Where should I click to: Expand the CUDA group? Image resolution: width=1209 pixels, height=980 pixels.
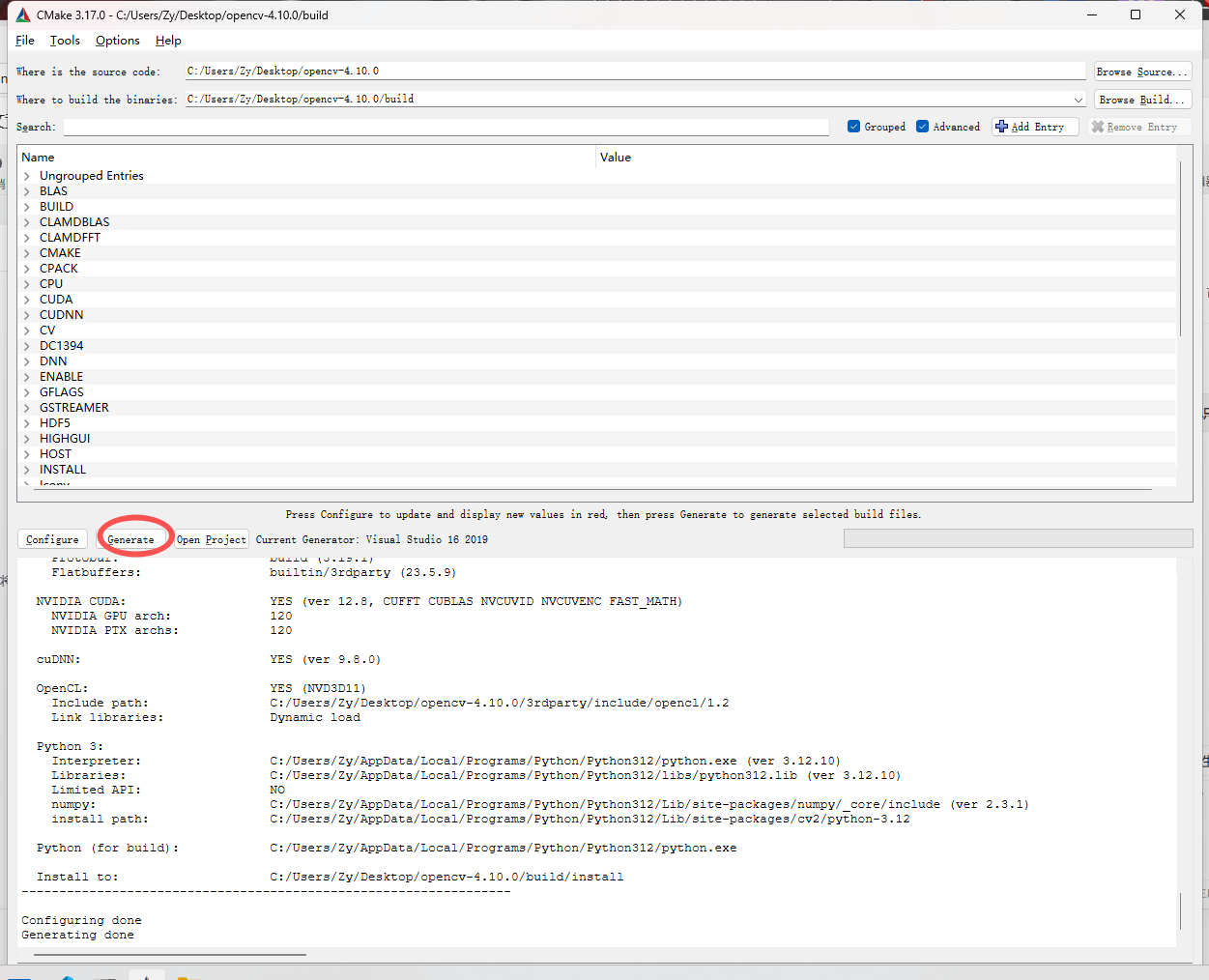(x=27, y=300)
